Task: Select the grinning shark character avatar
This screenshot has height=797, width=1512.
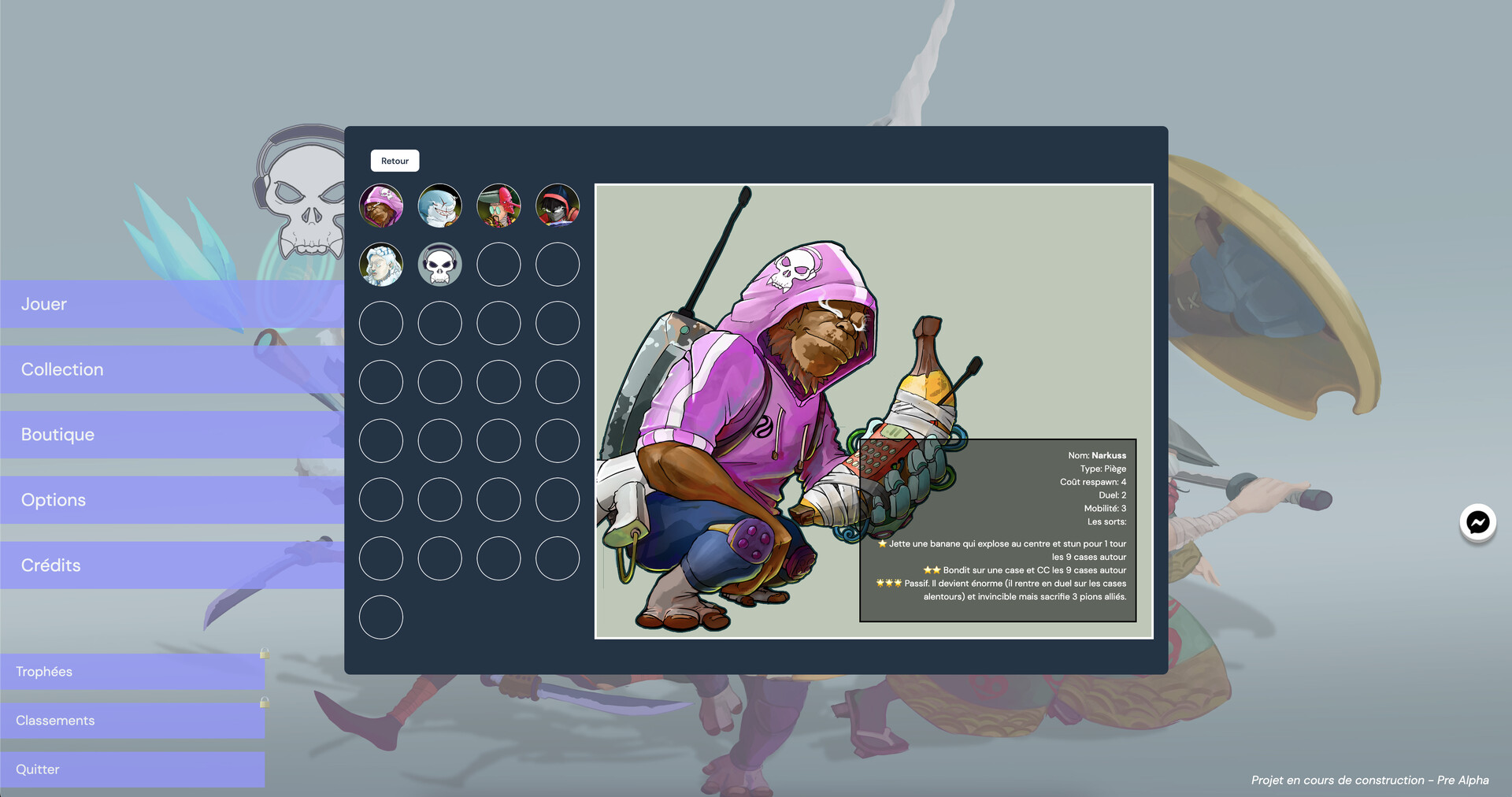Action: point(439,206)
